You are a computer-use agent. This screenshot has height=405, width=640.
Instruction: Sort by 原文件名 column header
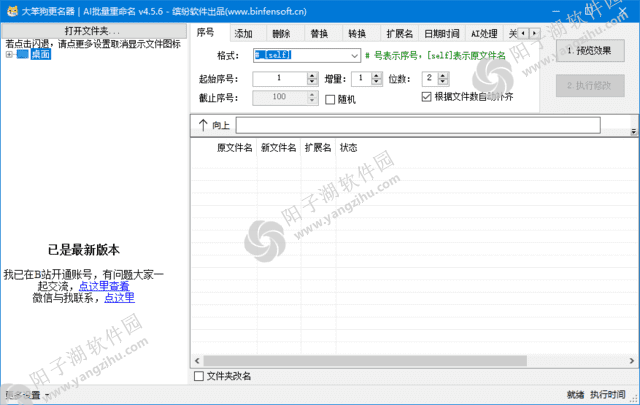(x=234, y=147)
